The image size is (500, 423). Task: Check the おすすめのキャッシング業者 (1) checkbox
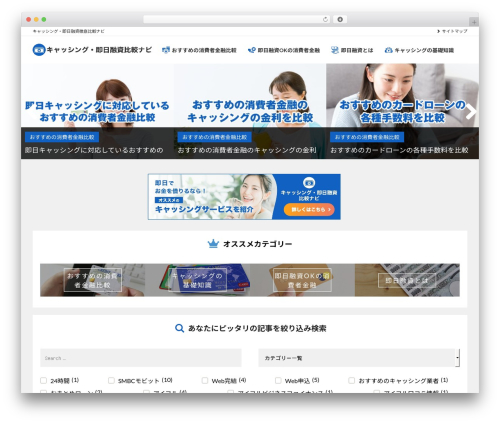351,380
